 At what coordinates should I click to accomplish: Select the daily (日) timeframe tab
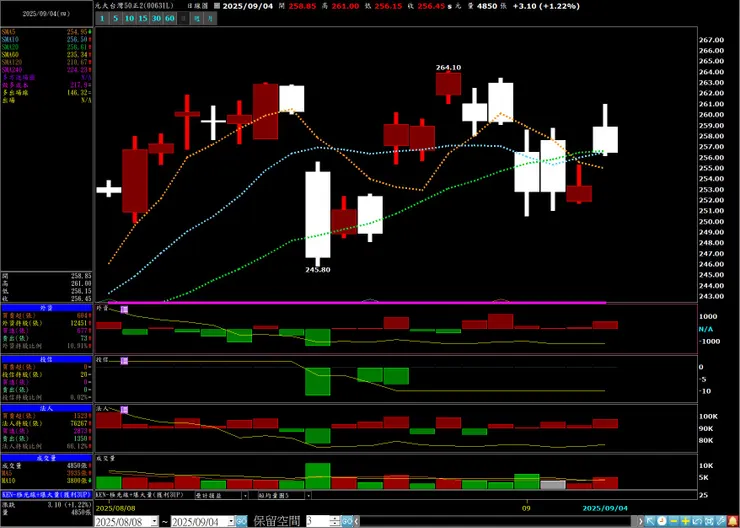(x=184, y=18)
